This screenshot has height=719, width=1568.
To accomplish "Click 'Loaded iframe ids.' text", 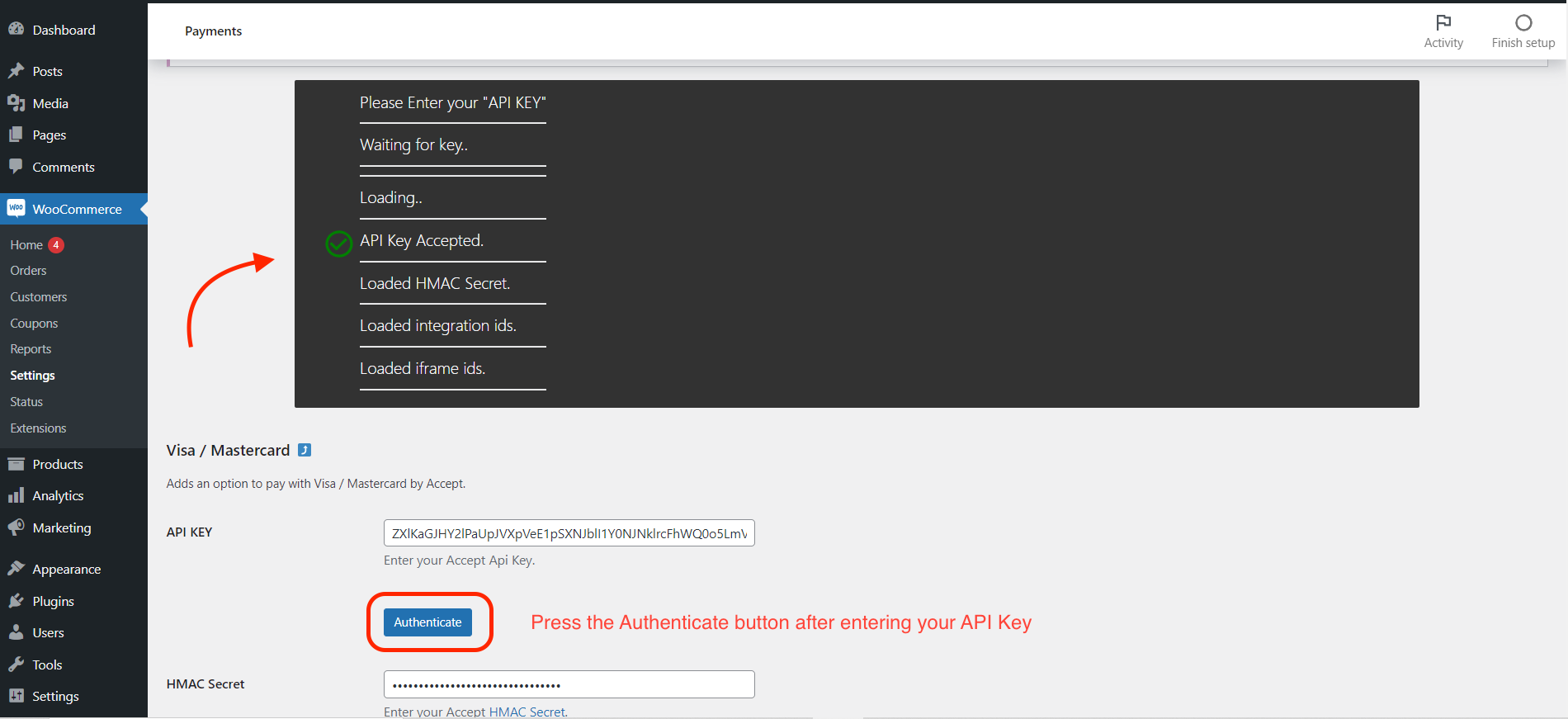I will click(x=423, y=369).
